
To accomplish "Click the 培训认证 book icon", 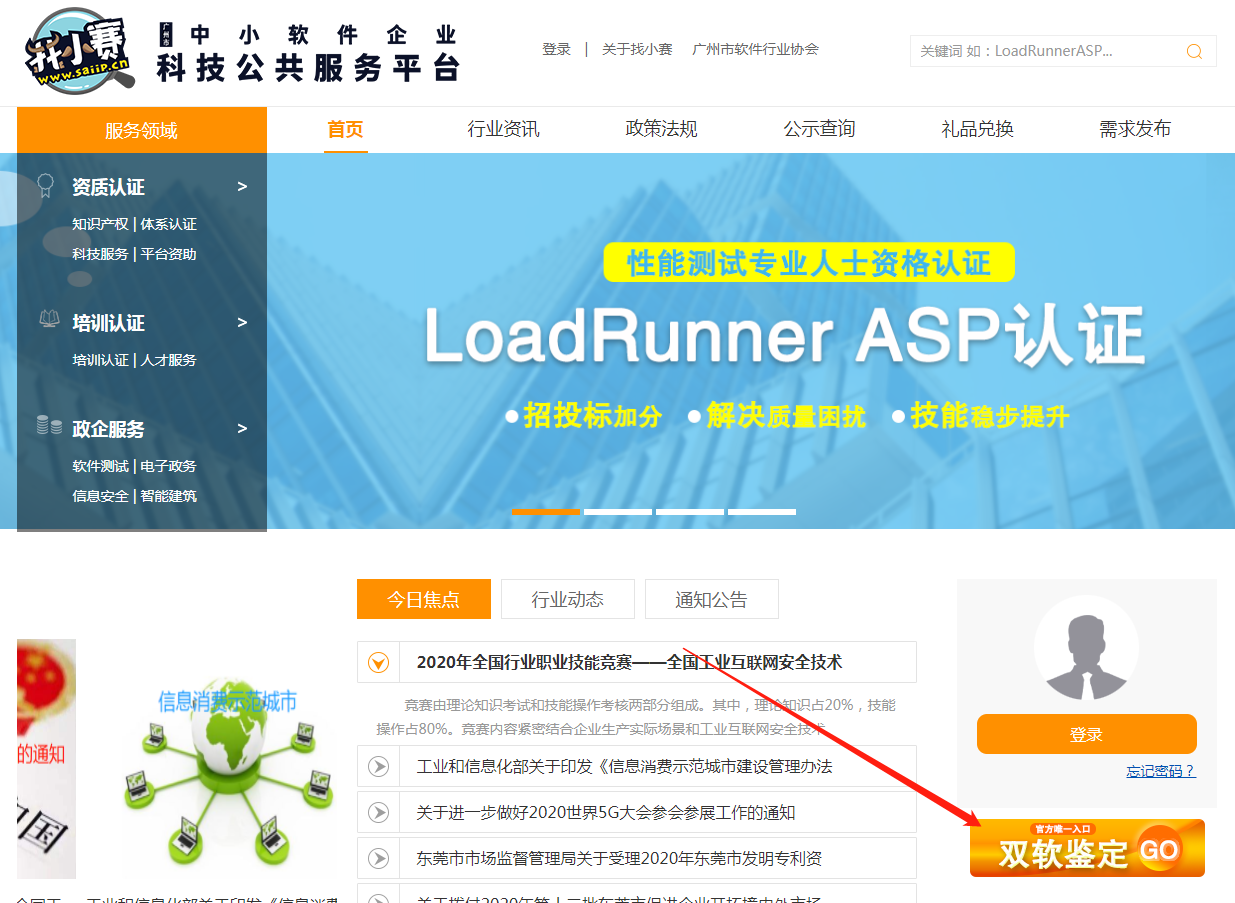I will click(x=48, y=320).
